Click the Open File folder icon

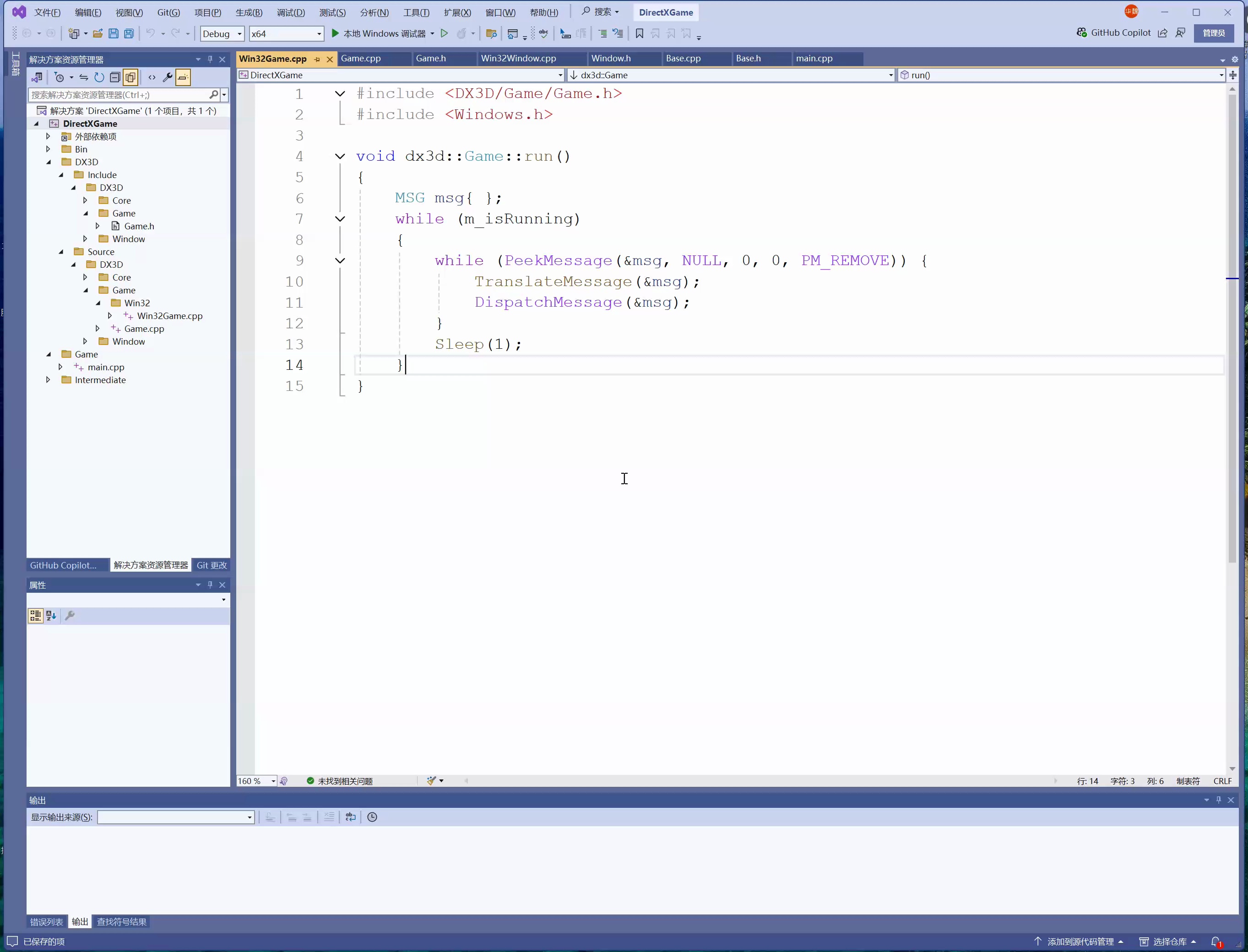(98, 33)
